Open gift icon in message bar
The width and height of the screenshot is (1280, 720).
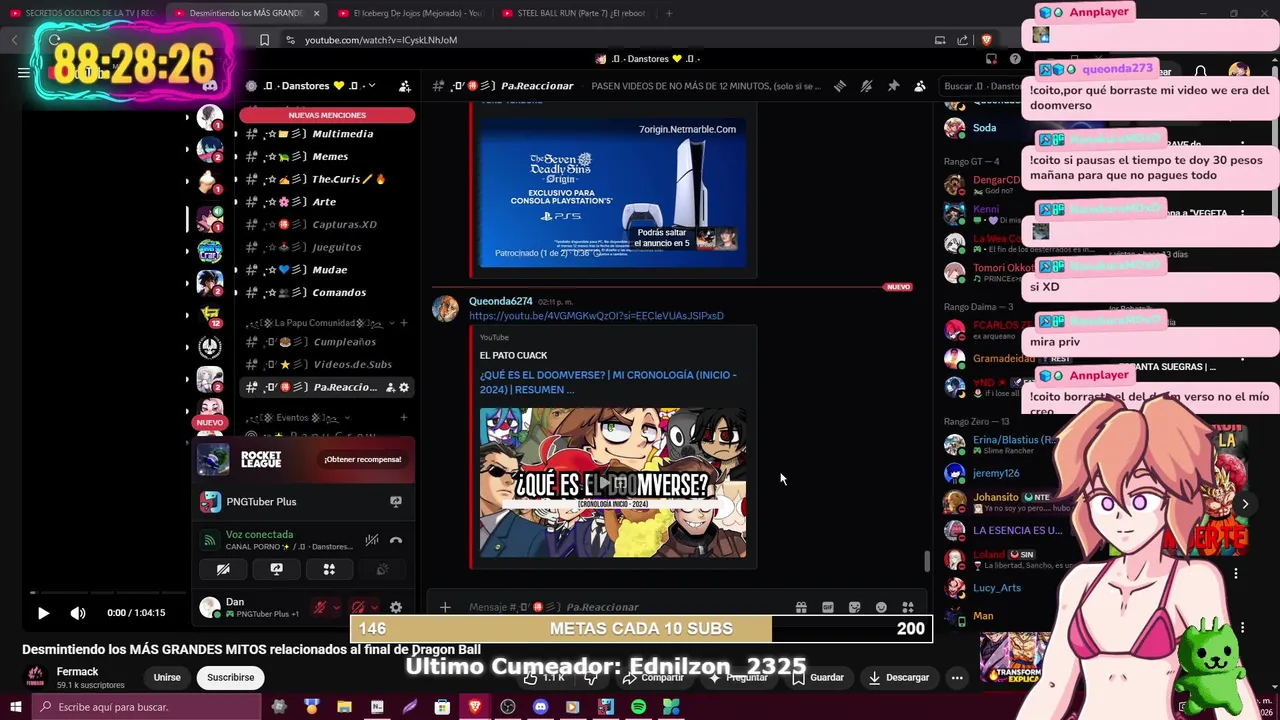point(801,607)
